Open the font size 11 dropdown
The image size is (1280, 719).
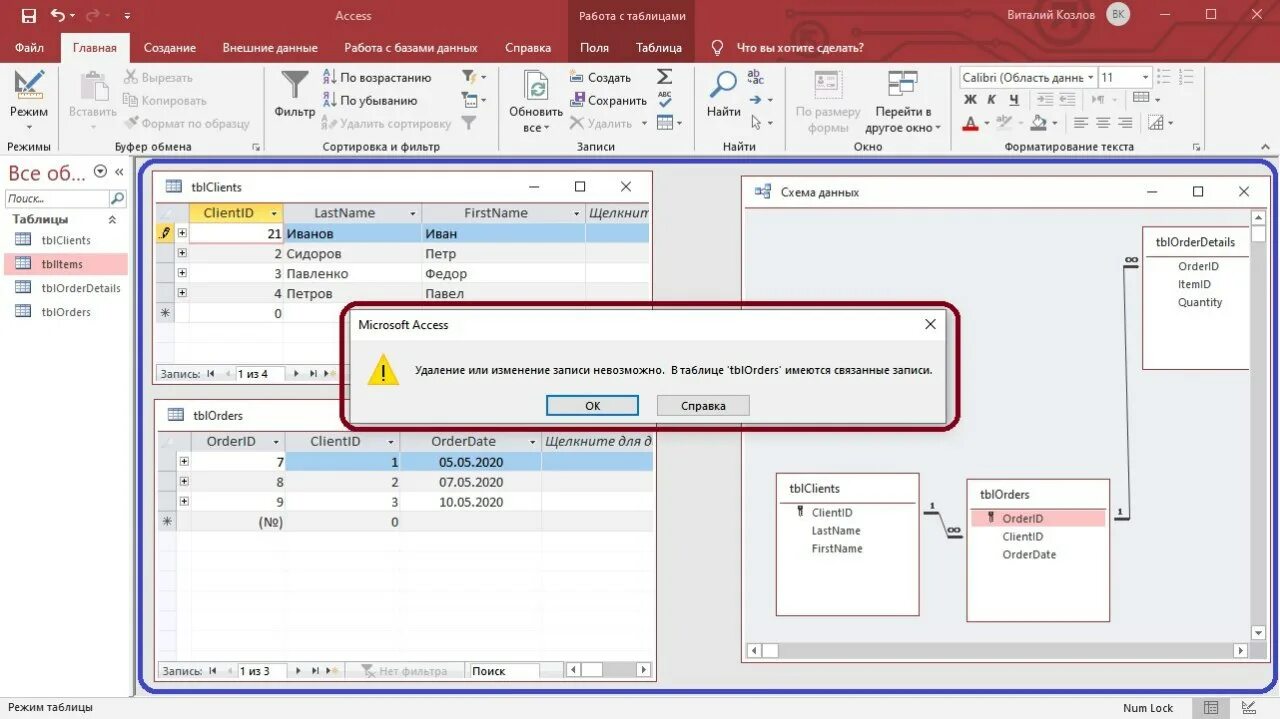(x=1144, y=77)
